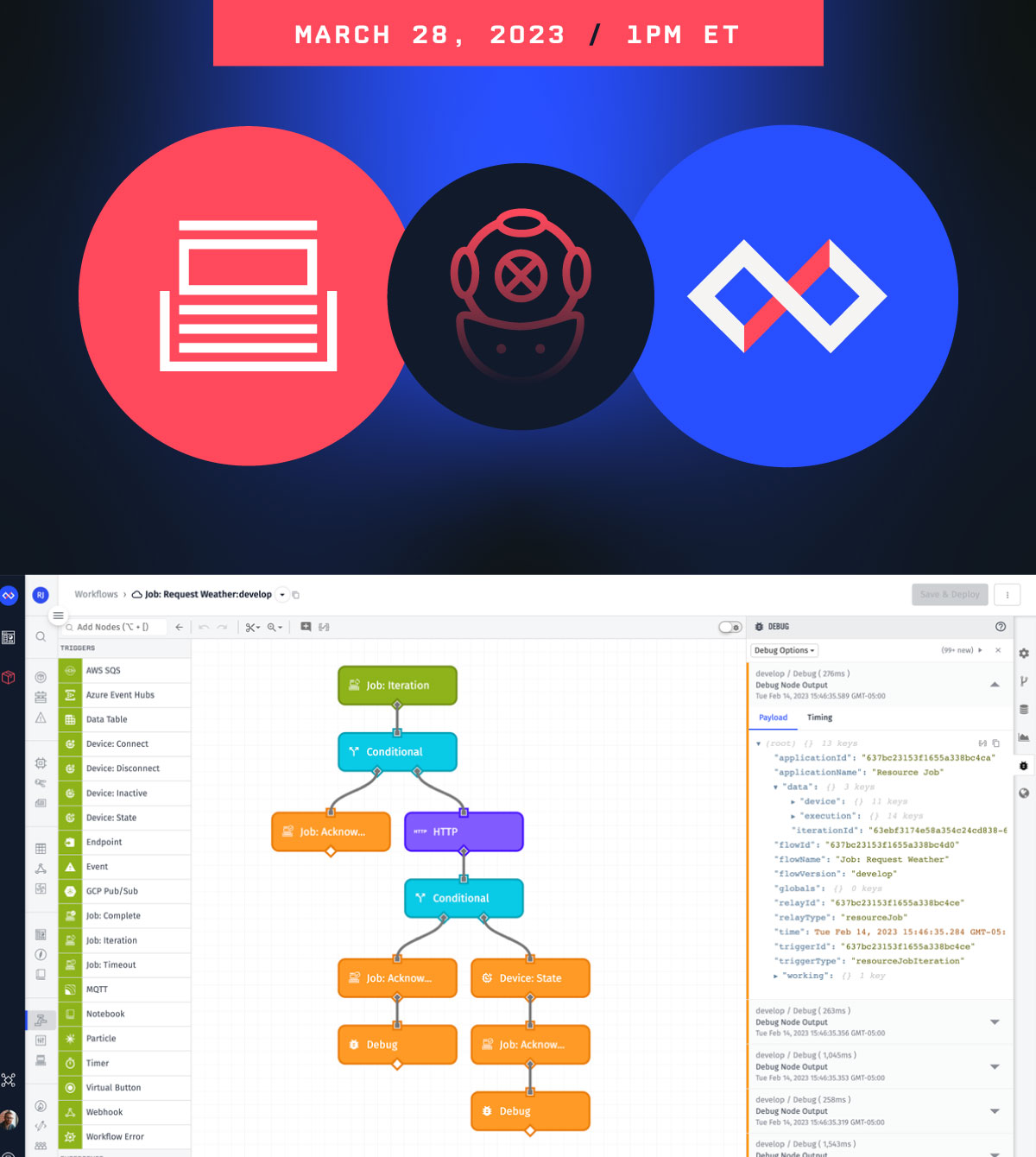Click the selected workflows icon in sidebar
Image resolution: width=1036 pixels, height=1157 pixels.
(x=41, y=1020)
